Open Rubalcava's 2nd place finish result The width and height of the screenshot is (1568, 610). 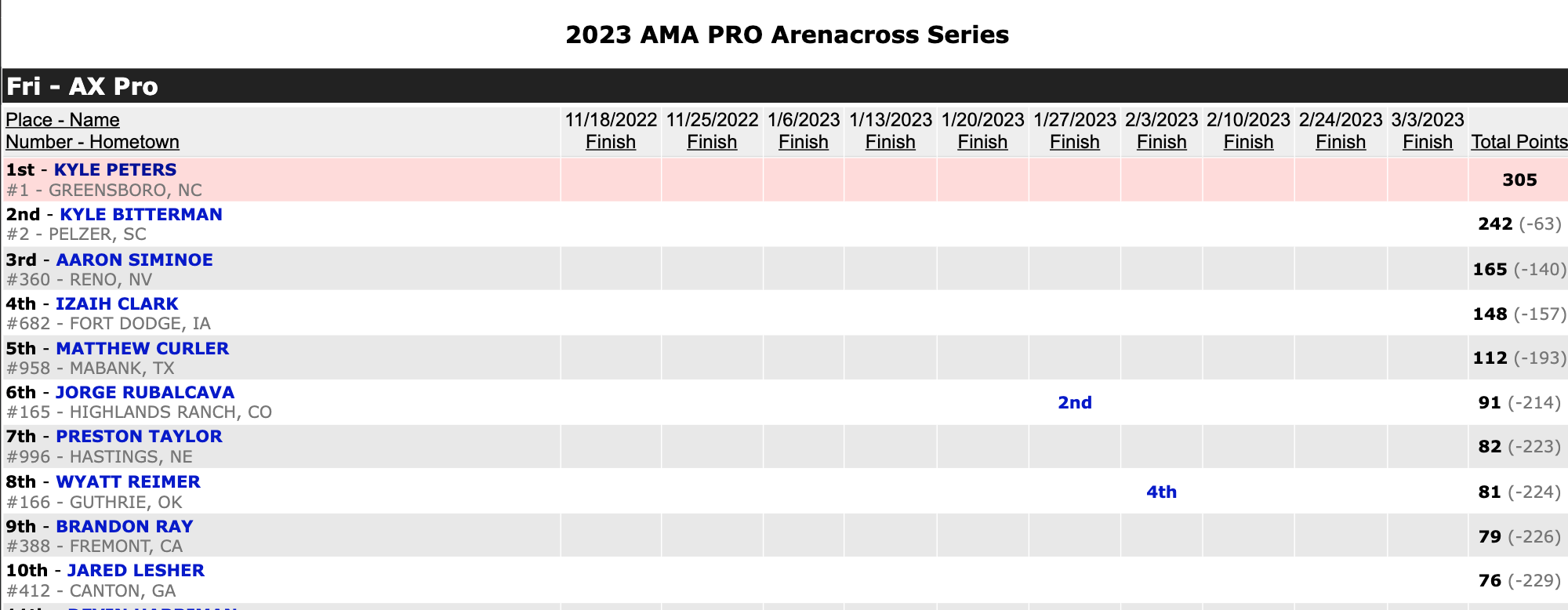tap(1074, 403)
